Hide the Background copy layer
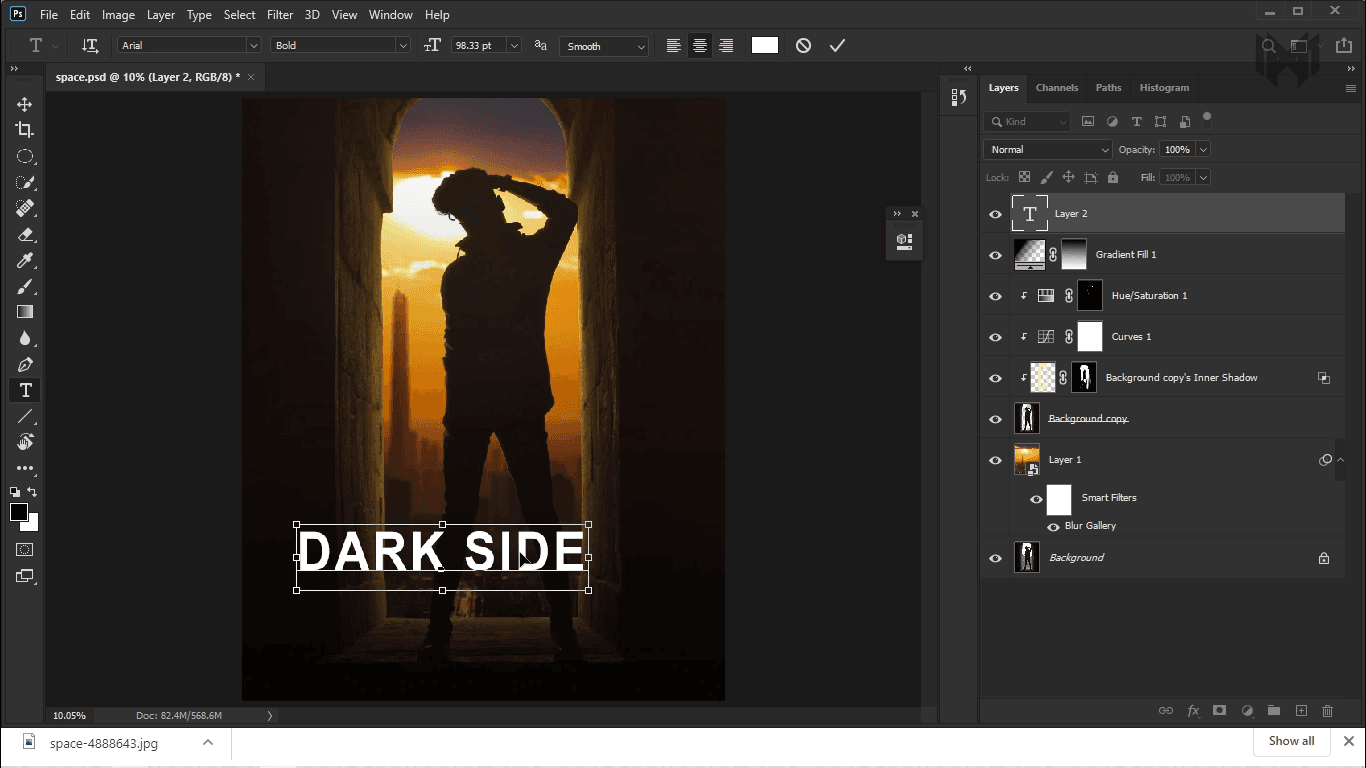Viewport: 1366px width, 768px height. tap(995, 419)
